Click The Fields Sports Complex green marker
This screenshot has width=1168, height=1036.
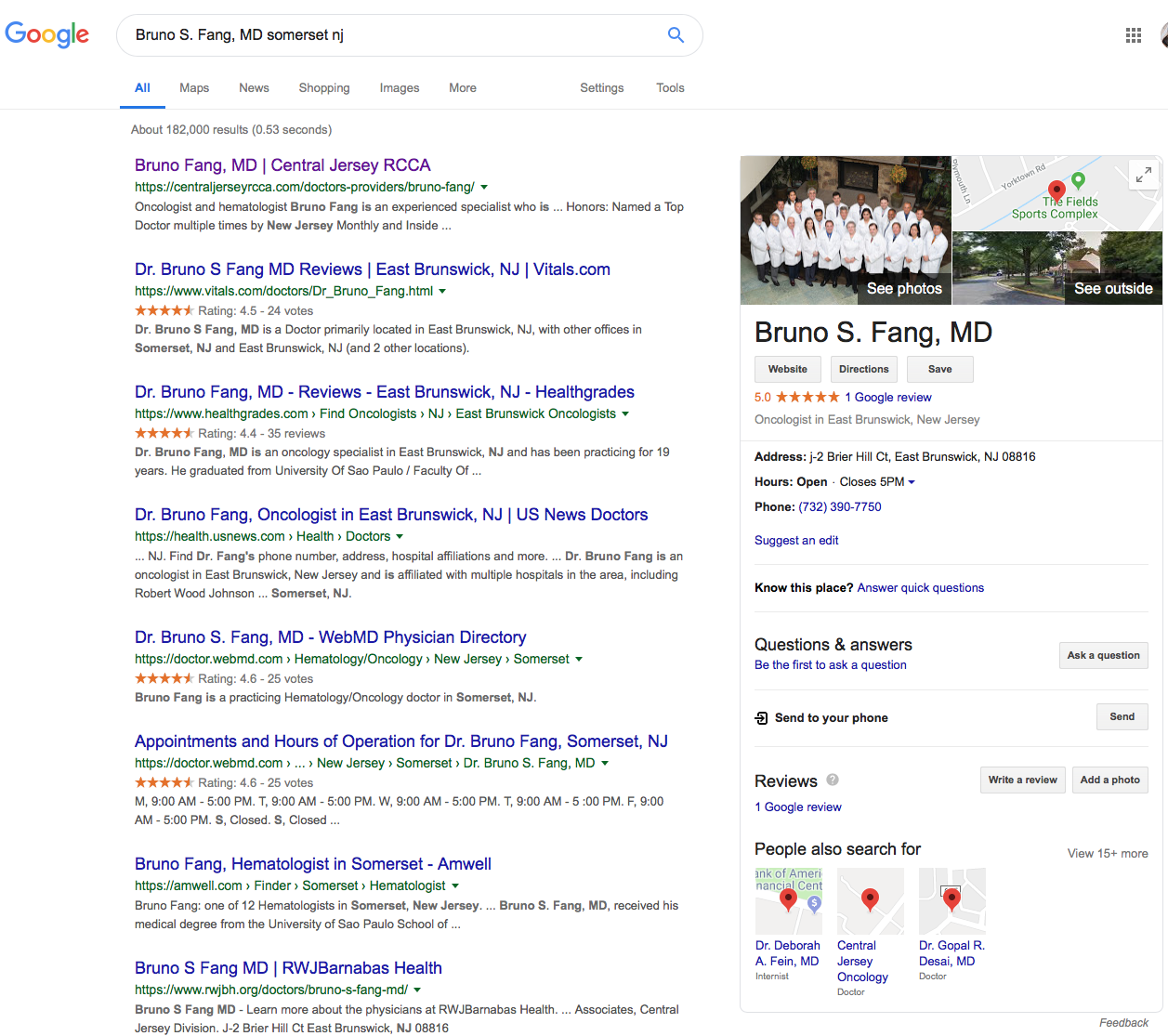click(x=1078, y=180)
